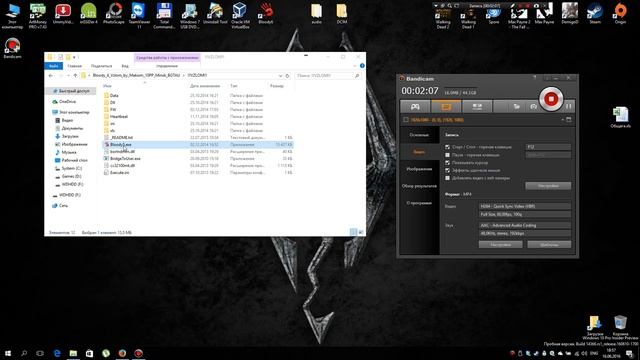Click Настройки button under recording checkboxes
The width and height of the screenshot is (640, 360).
pyautogui.click(x=548, y=186)
